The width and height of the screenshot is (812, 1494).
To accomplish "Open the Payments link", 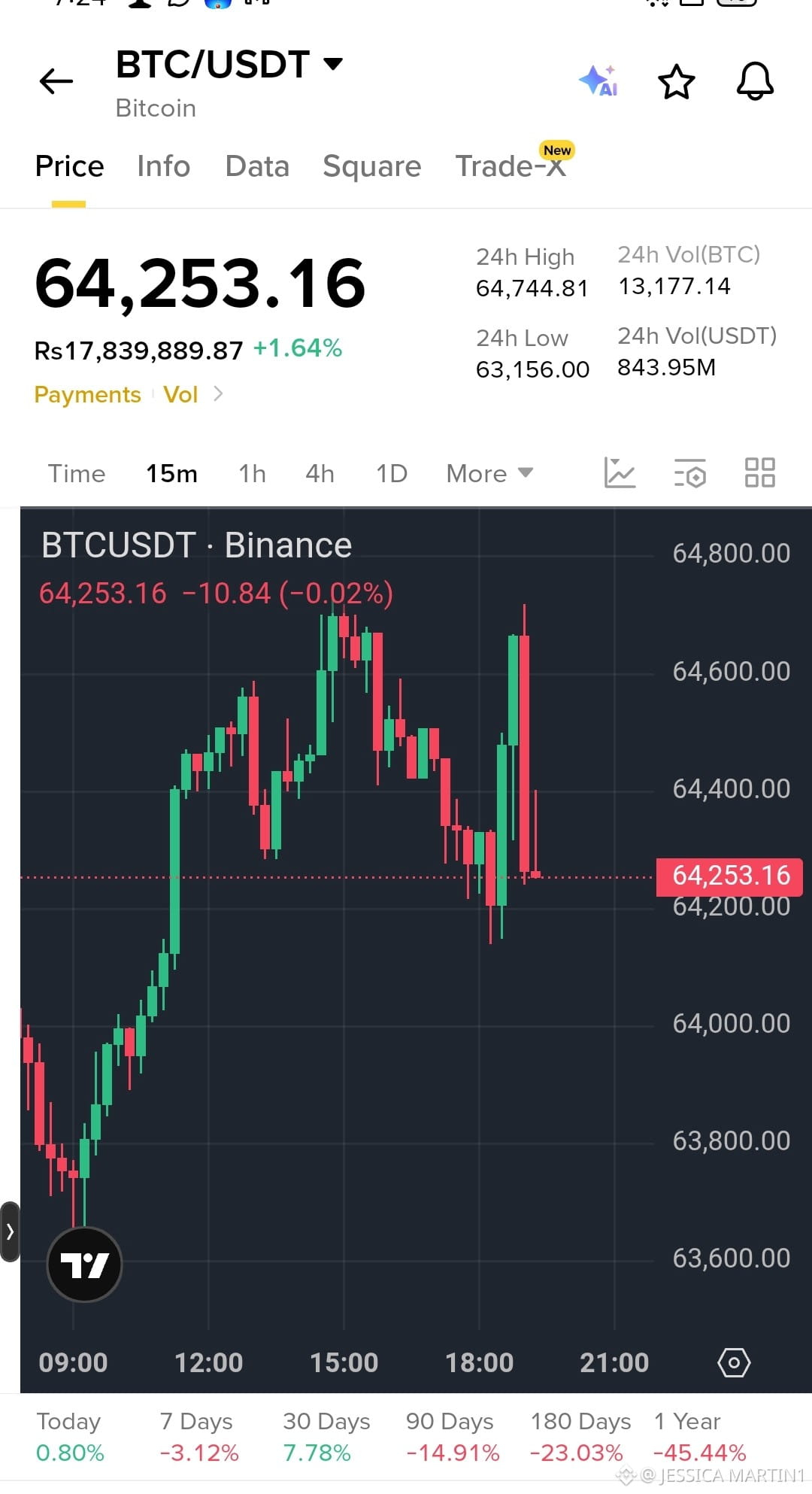I will pyautogui.click(x=87, y=394).
